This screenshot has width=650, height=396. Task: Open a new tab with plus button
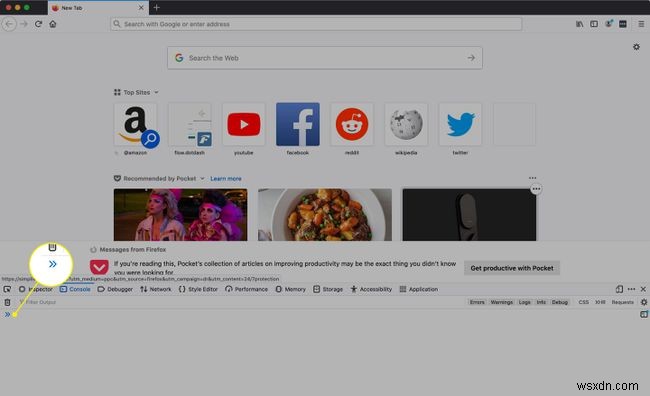(156, 7)
